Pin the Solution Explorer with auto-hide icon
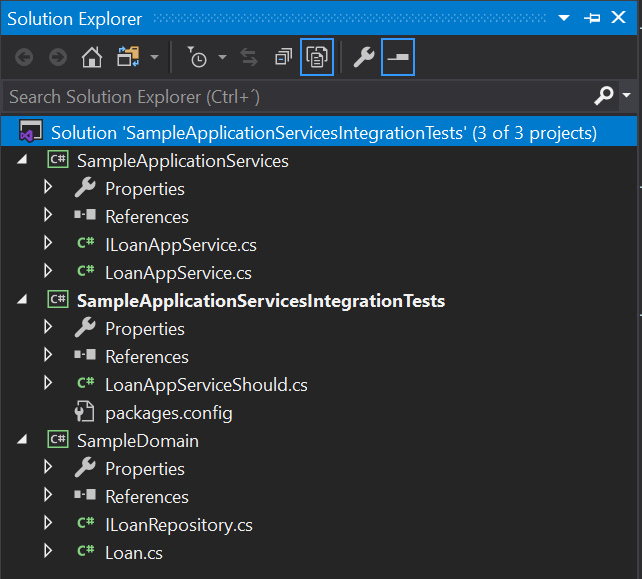 pos(593,18)
